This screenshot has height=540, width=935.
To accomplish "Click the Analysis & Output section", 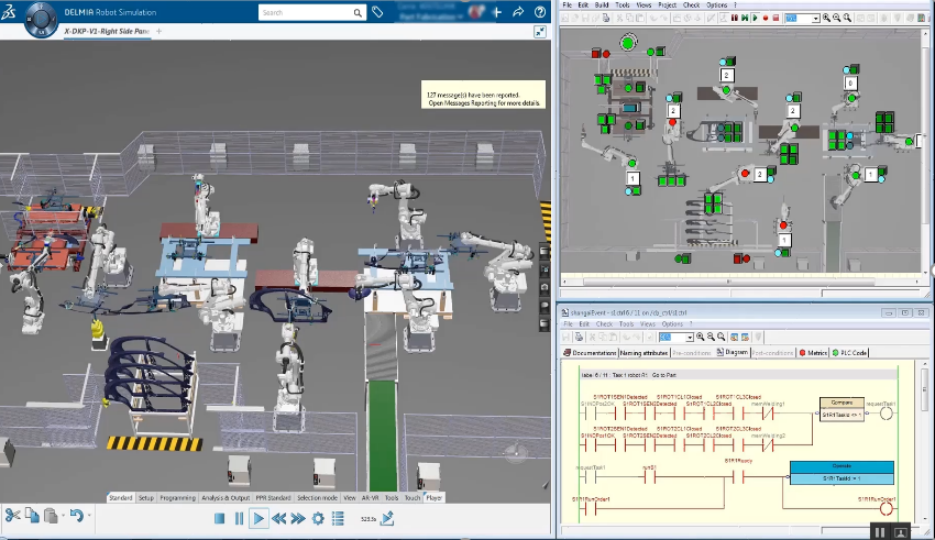I will coord(226,497).
